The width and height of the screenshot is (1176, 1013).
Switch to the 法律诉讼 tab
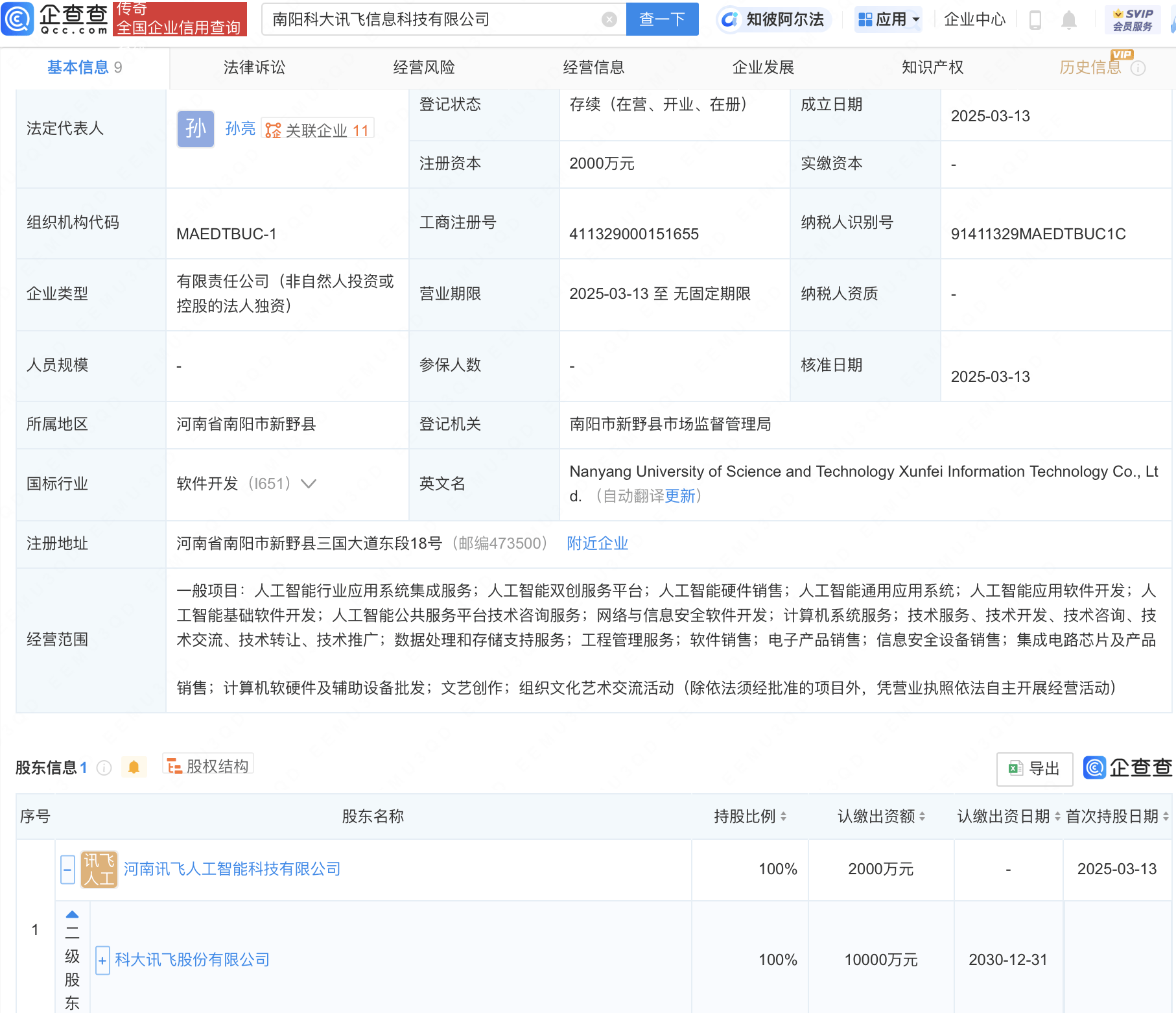click(254, 67)
